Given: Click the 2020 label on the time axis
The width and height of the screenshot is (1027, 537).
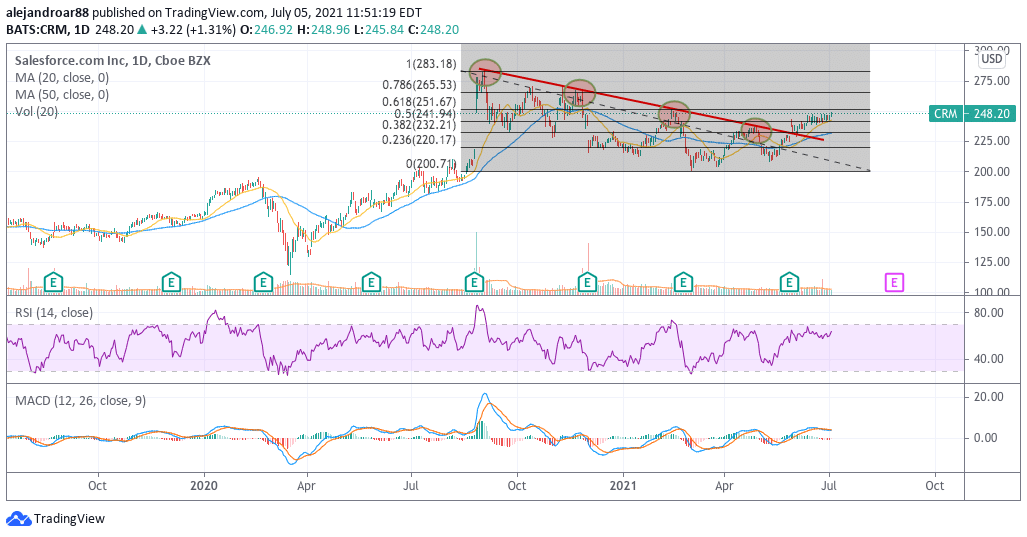Looking at the screenshot, I should click(204, 485).
